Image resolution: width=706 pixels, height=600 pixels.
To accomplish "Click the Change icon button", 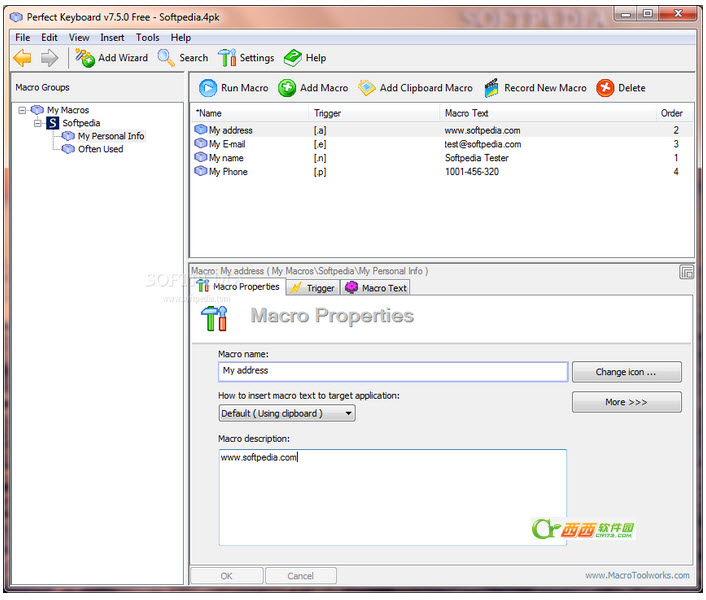I will click(626, 372).
